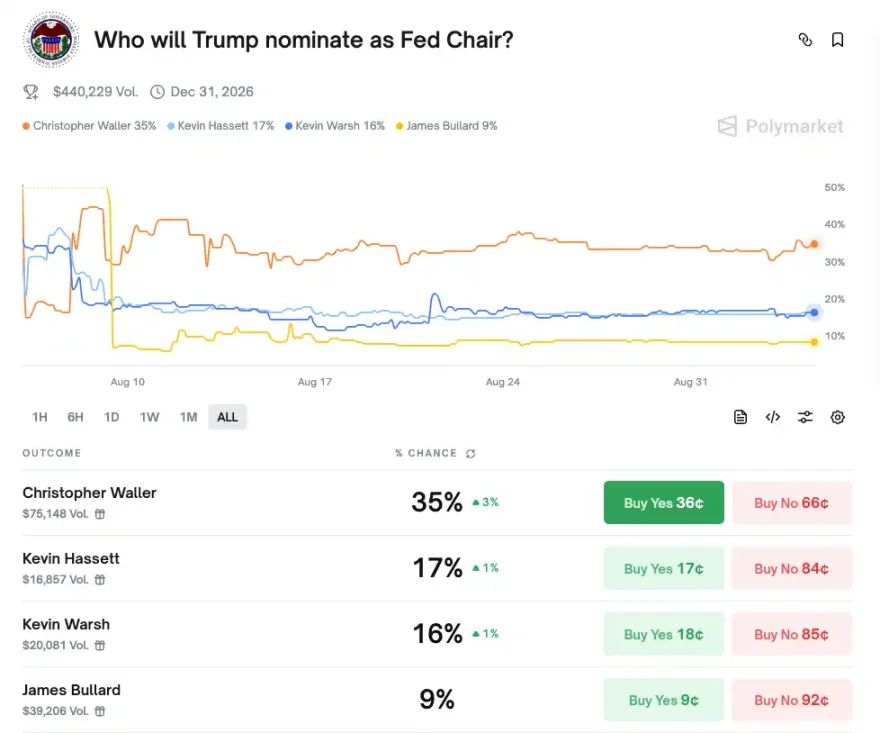Open chart settings gear icon
880x733 pixels.
click(838, 417)
